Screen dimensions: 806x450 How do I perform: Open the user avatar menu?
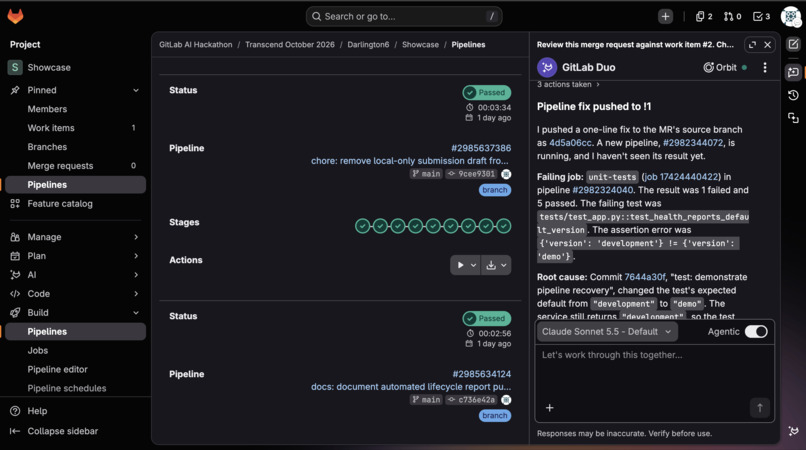click(790, 16)
